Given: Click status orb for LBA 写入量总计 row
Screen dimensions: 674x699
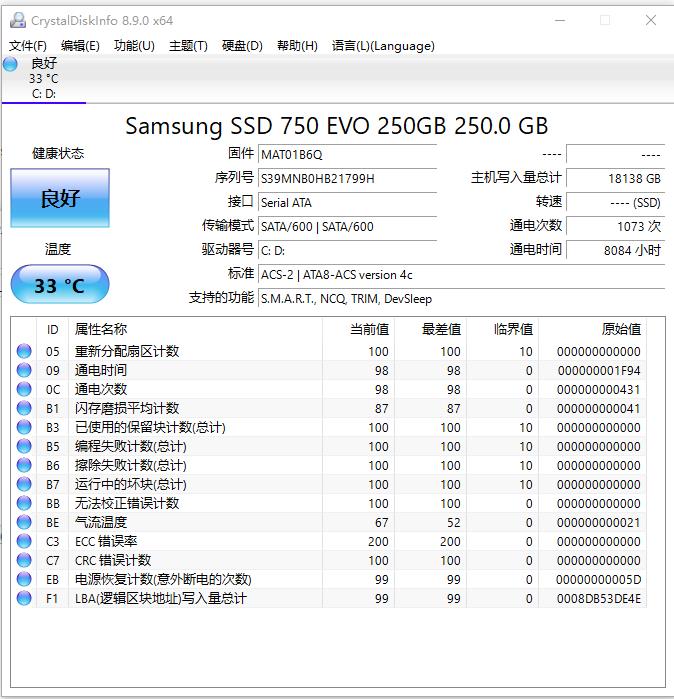Looking at the screenshot, I should (24, 598).
